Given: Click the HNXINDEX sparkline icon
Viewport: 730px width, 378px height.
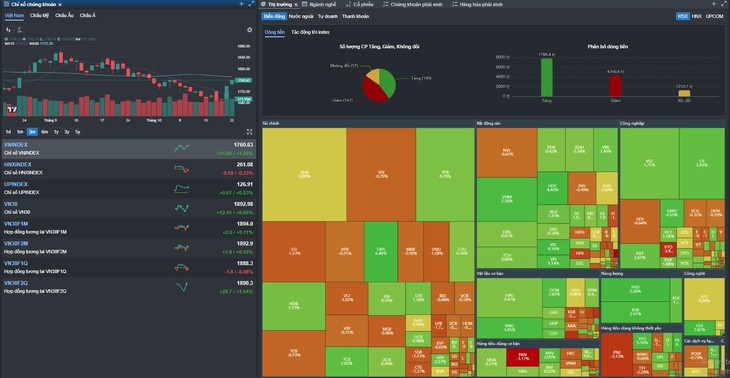Looking at the screenshot, I should coord(182,169).
